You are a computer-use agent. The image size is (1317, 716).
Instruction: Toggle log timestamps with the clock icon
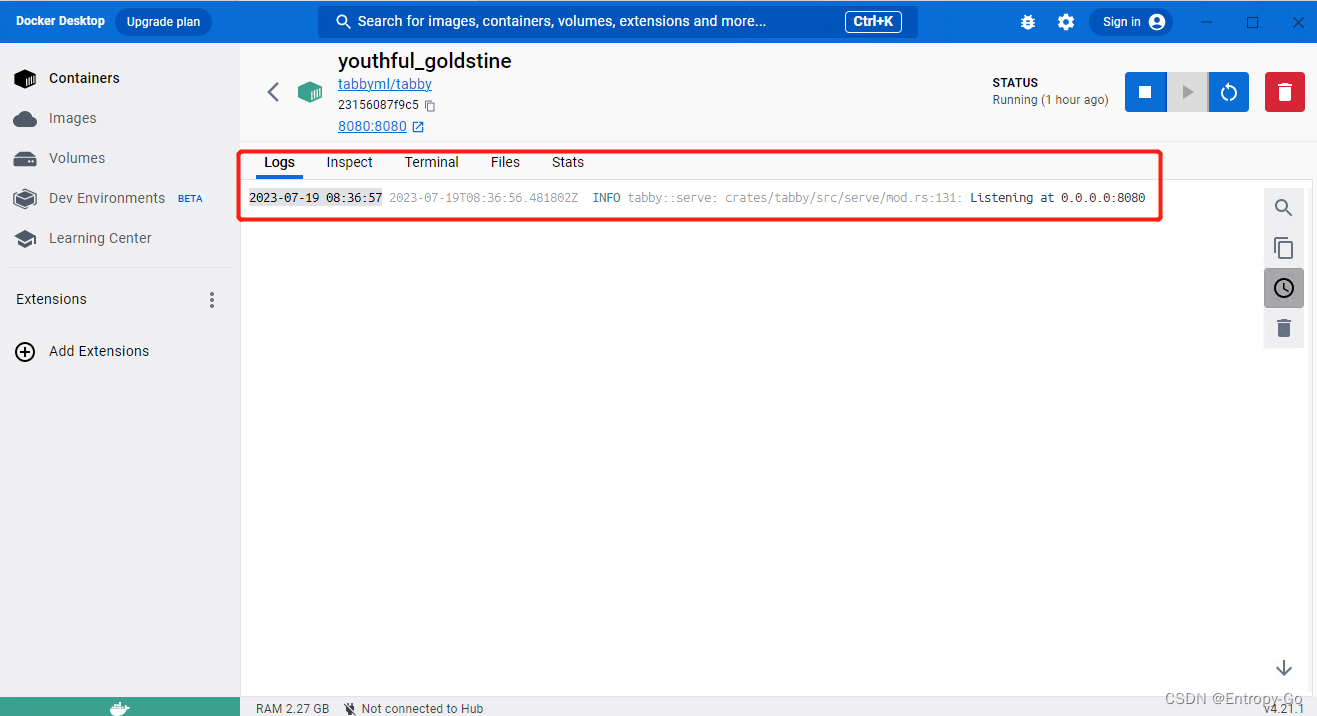[1283, 287]
